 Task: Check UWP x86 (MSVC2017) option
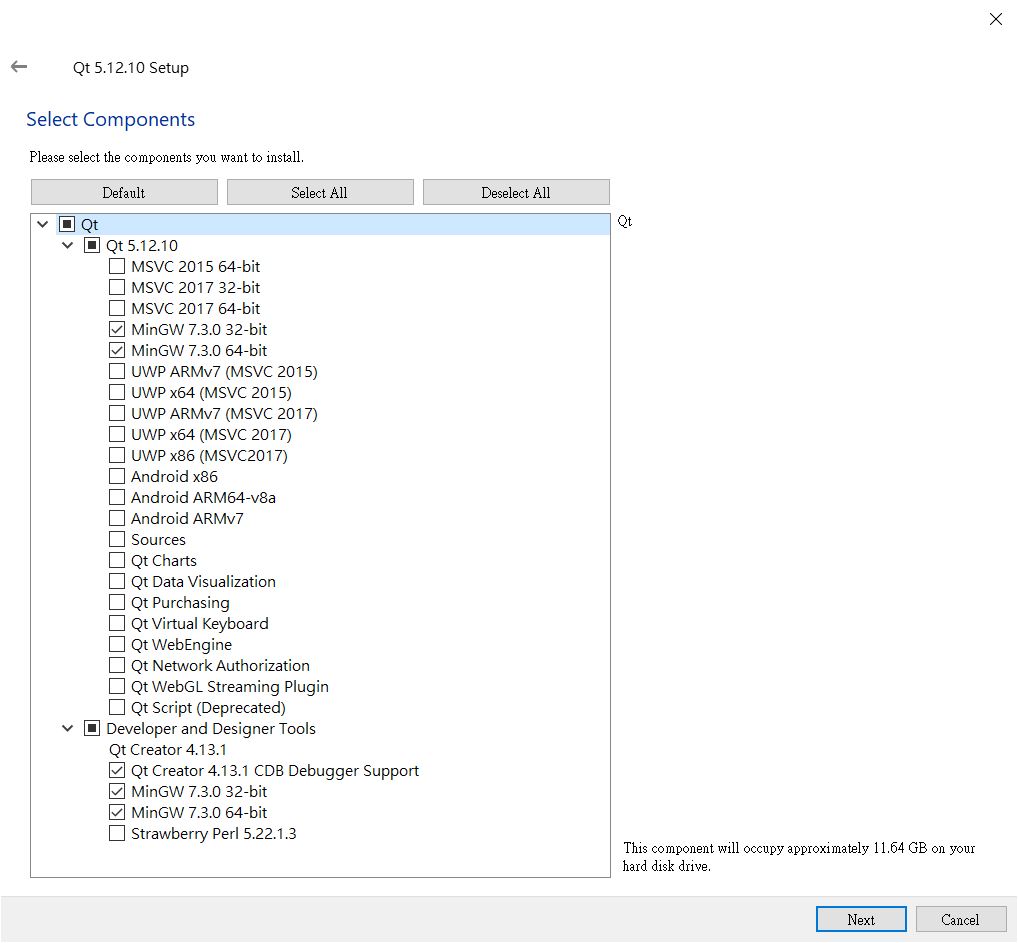117,455
